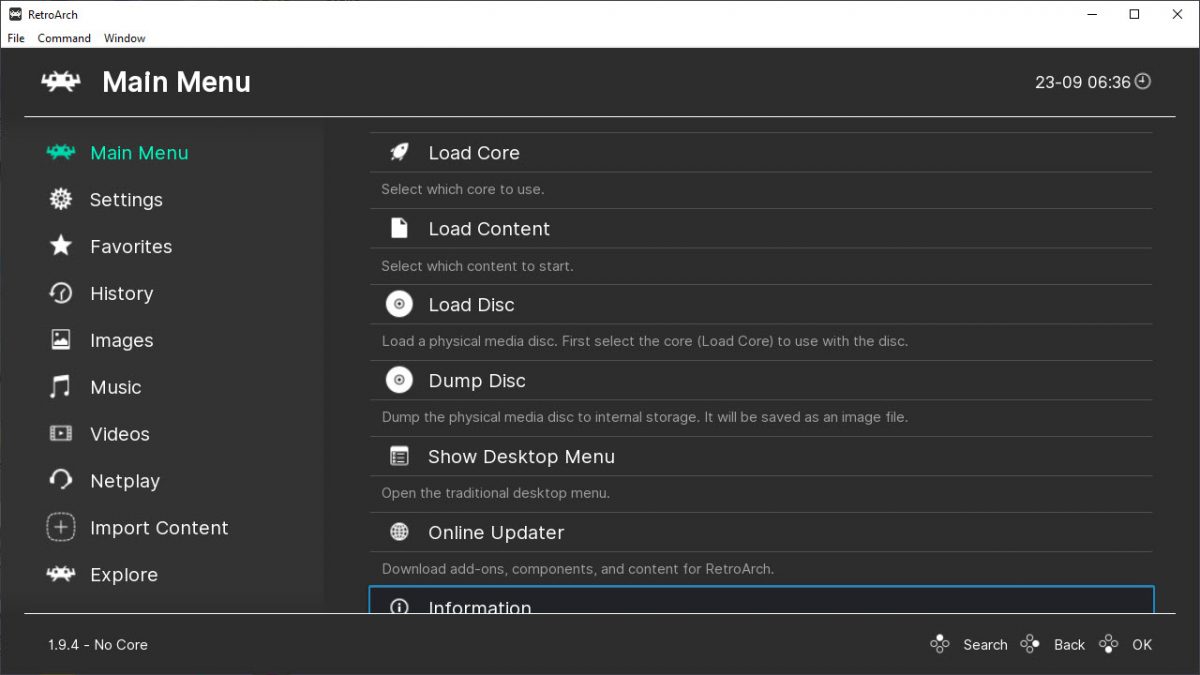
Task: Open the Window menu
Action: click(x=124, y=38)
